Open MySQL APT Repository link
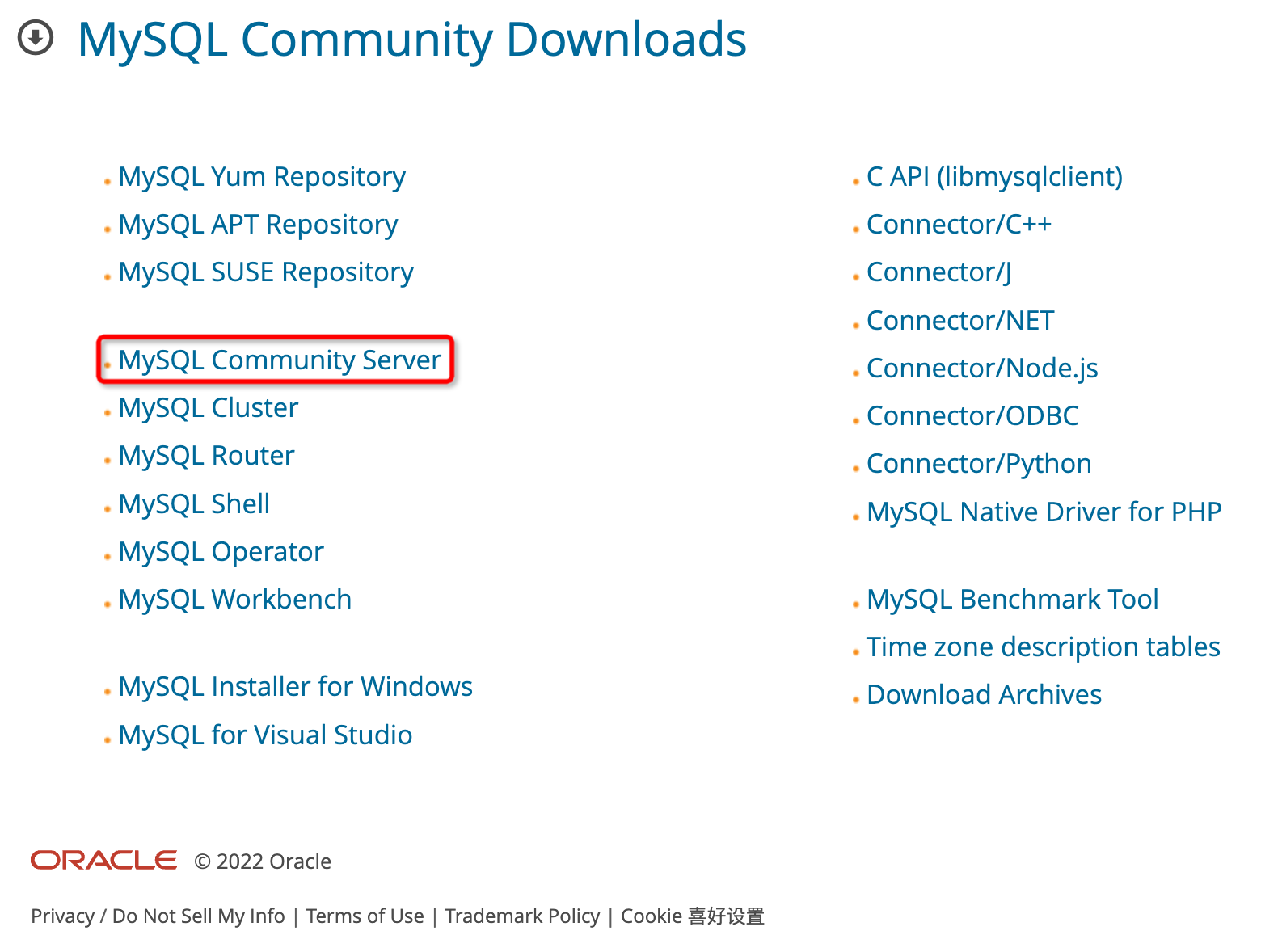Viewport: 1261px width, 952px height. 258,225
